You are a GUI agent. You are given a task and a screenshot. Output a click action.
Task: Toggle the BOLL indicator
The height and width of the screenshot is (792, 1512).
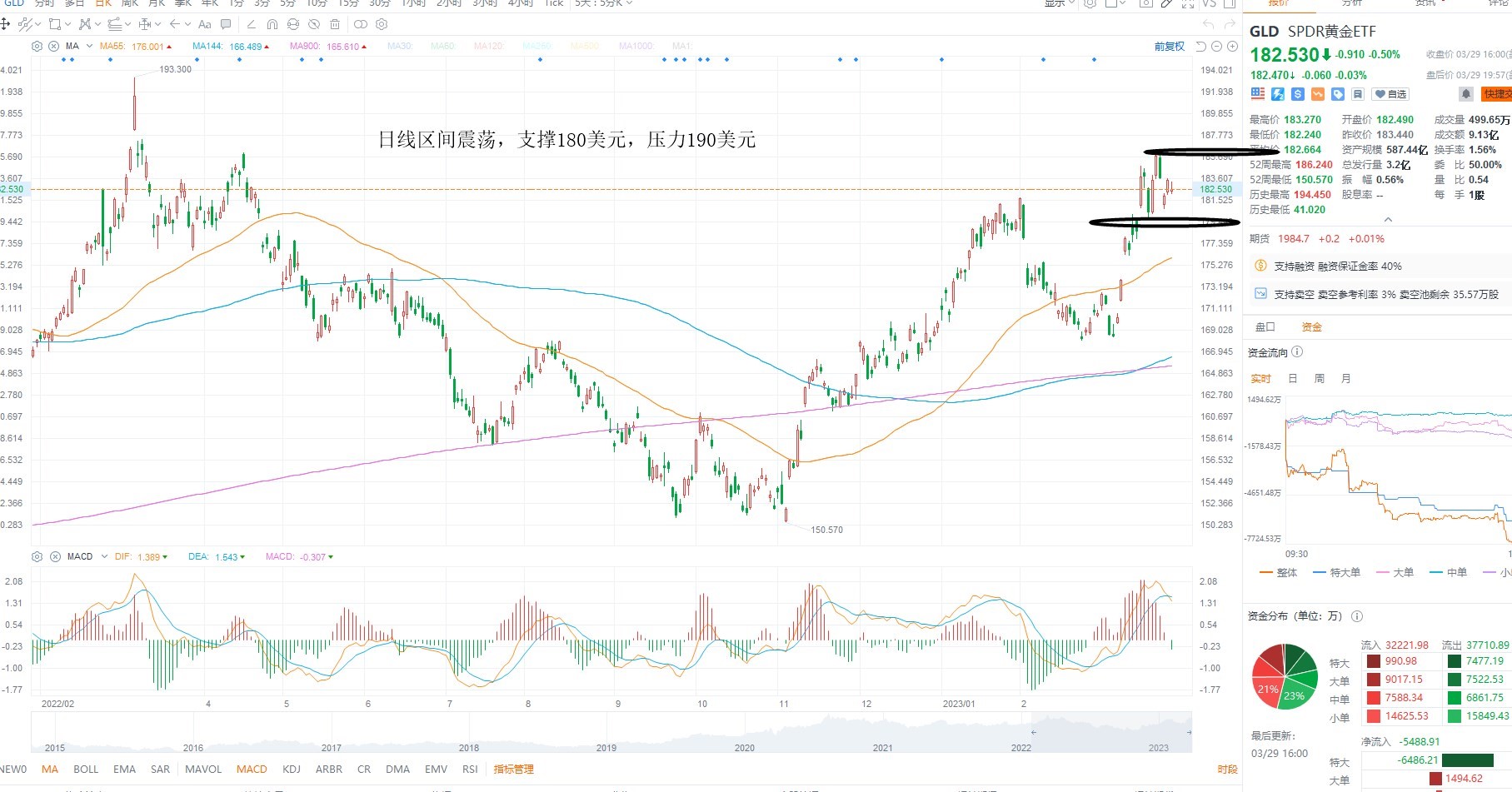pyautogui.click(x=86, y=769)
